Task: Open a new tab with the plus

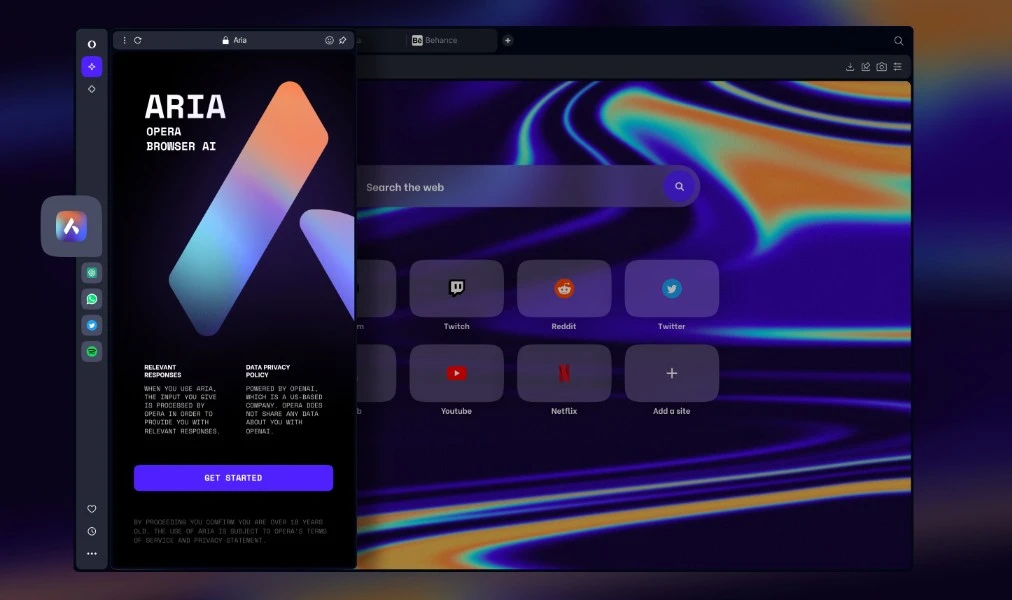Action: click(507, 40)
